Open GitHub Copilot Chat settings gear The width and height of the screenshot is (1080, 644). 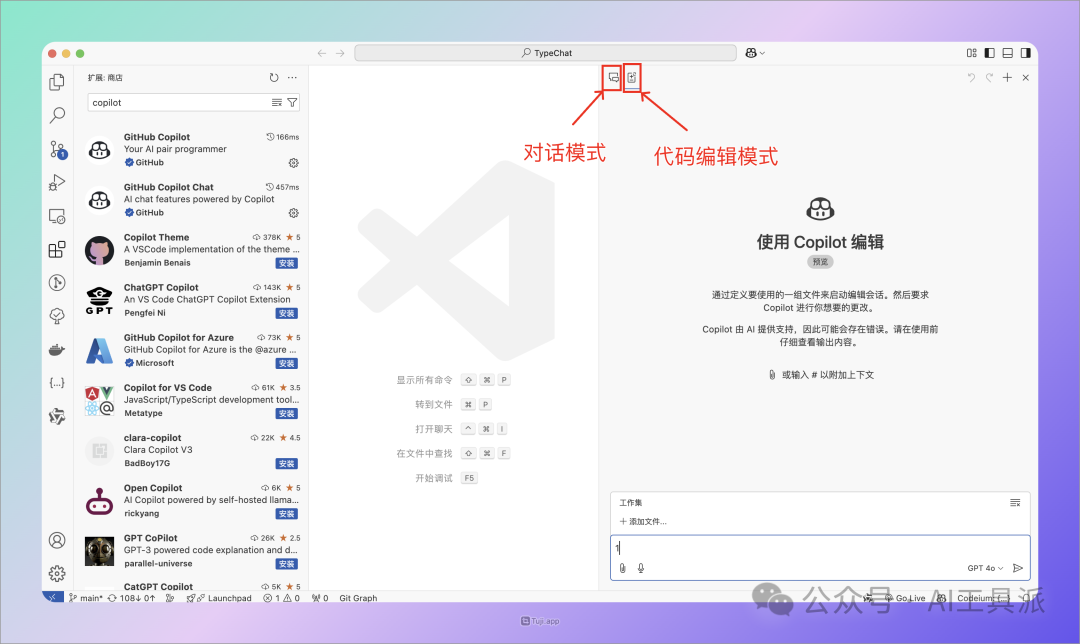point(293,214)
